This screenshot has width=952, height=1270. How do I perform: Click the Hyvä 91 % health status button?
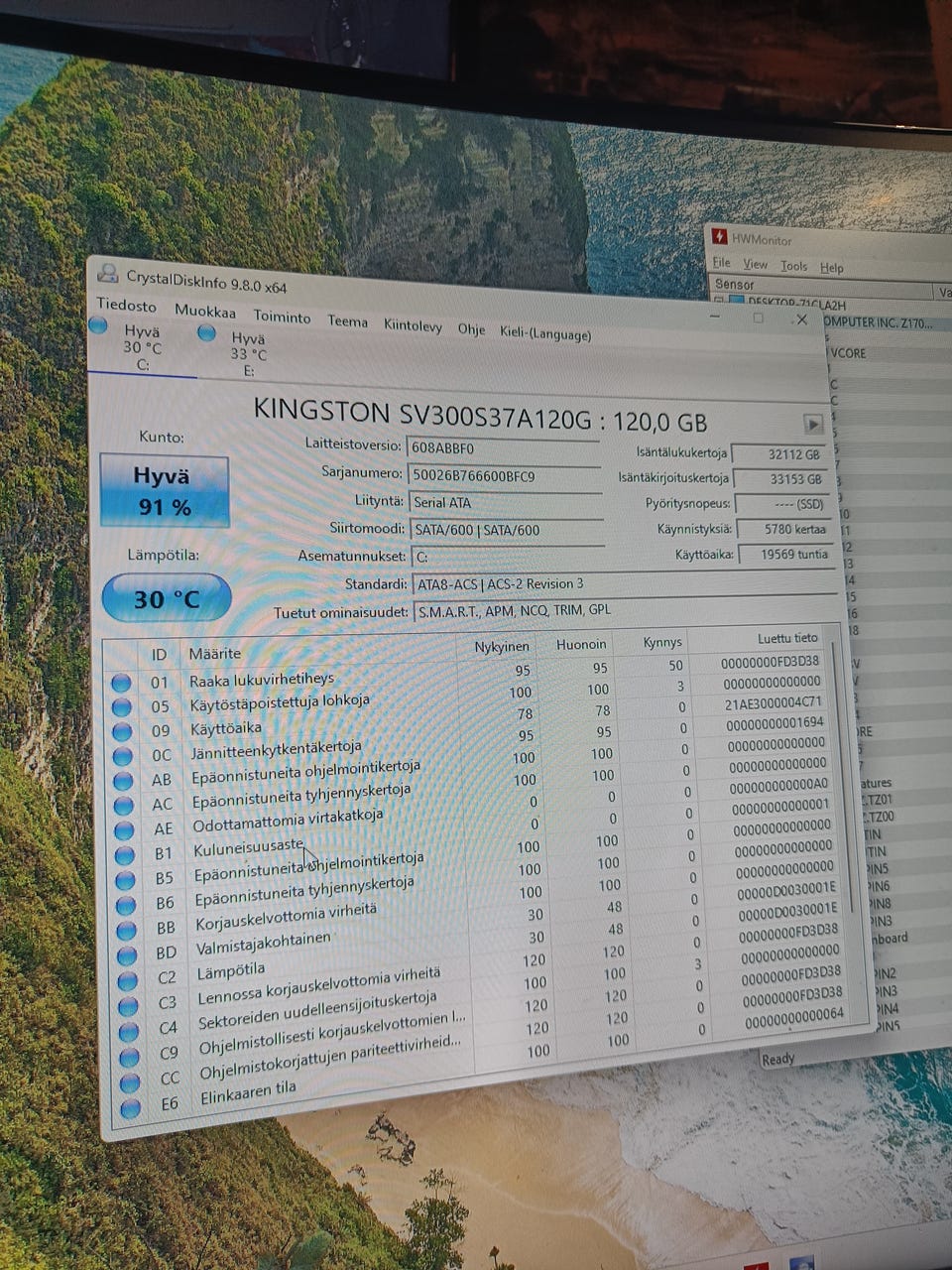165,491
